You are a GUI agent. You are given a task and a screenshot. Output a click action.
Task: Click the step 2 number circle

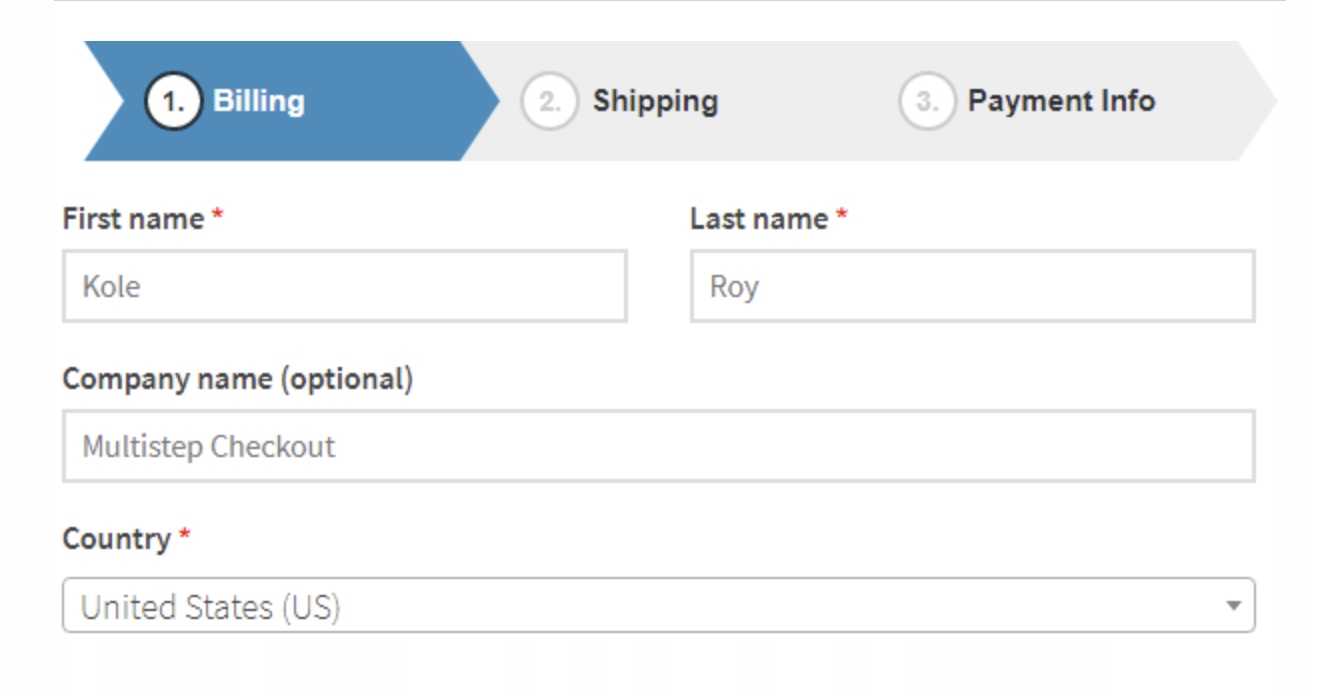pos(549,102)
